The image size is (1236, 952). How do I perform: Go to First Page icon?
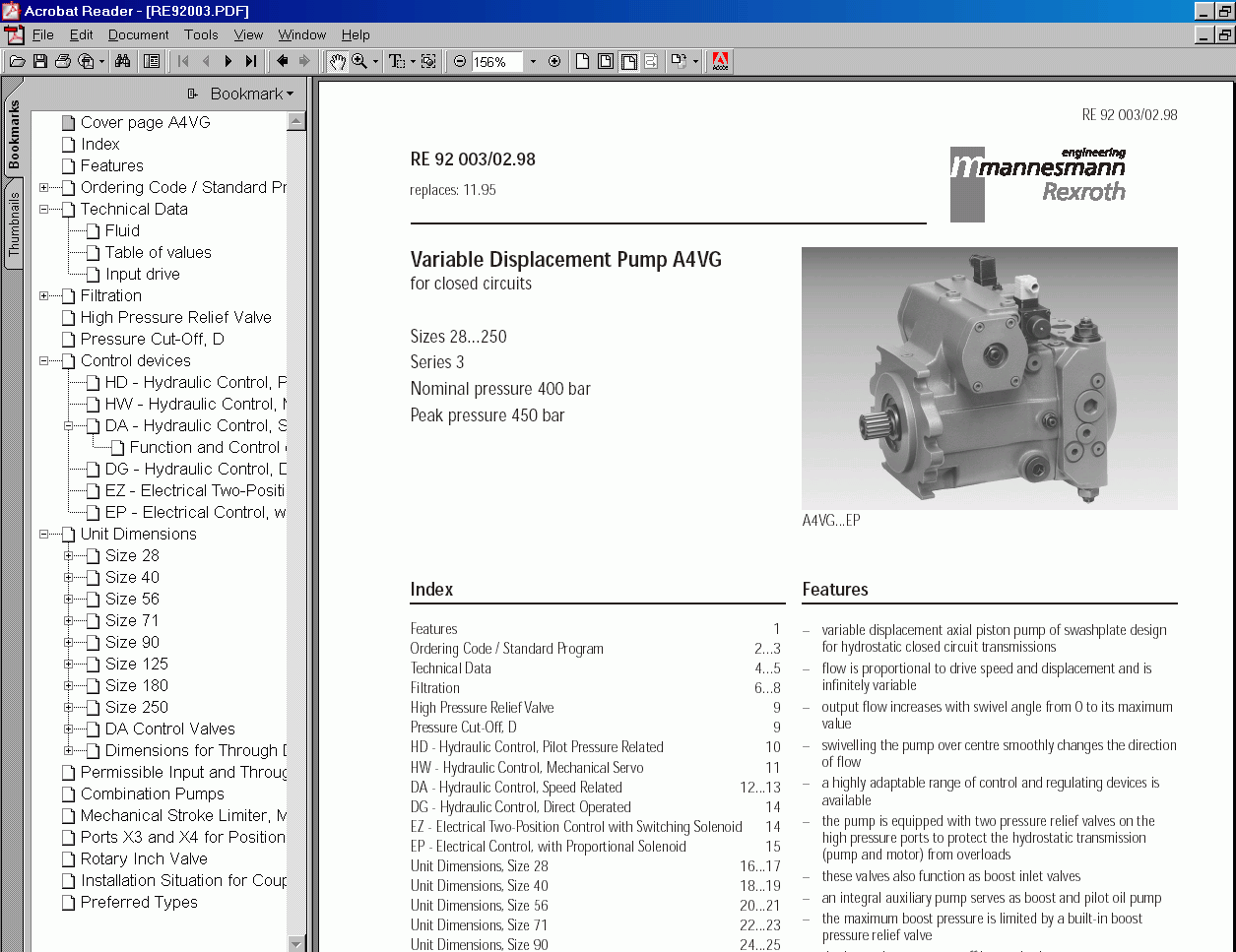pos(183,61)
